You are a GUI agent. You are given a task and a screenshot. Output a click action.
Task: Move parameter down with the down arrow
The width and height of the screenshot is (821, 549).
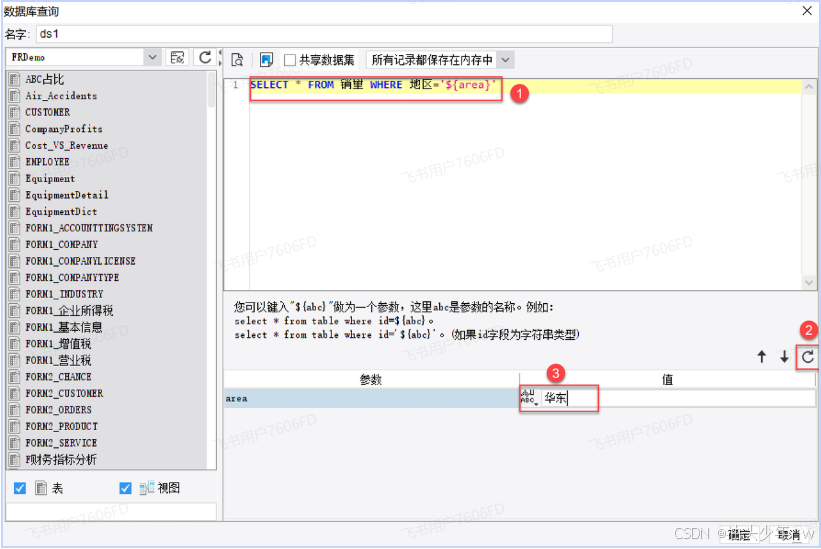point(784,357)
